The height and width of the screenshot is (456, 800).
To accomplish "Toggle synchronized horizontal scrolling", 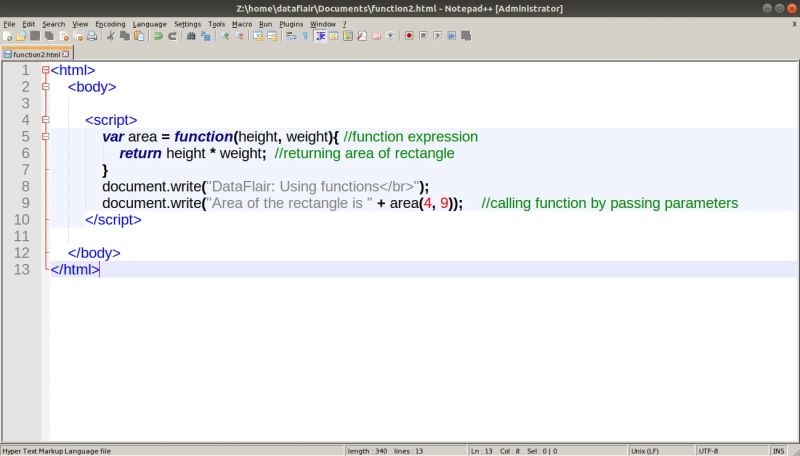I will pos(272,36).
